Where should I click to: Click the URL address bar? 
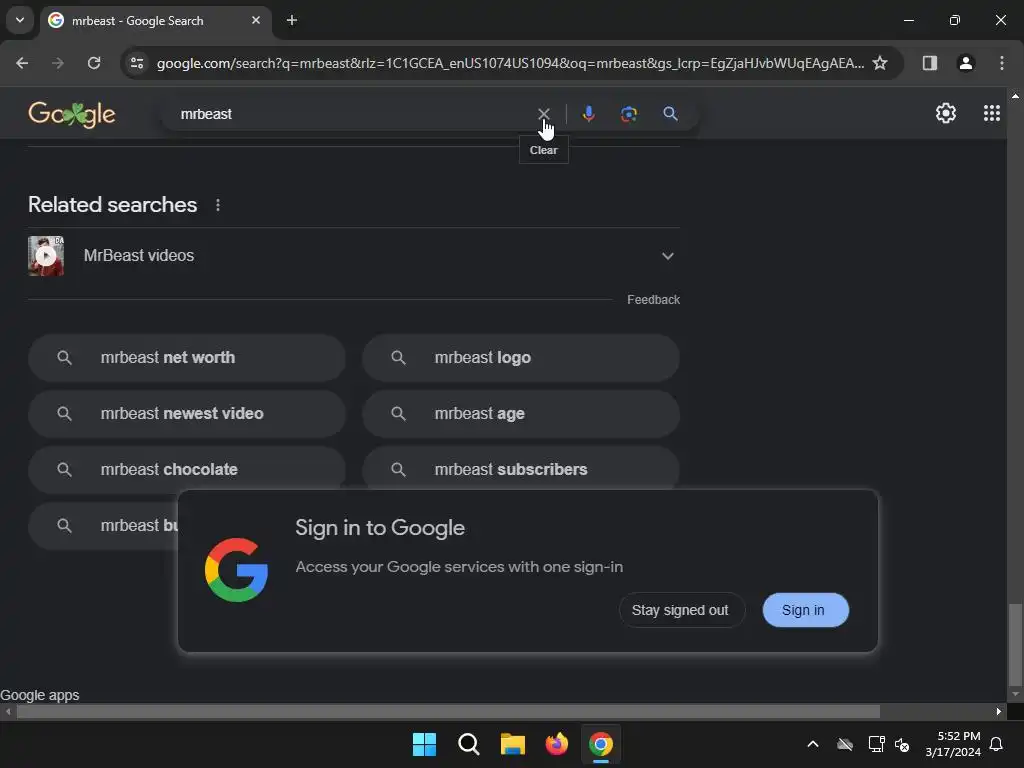510,63
